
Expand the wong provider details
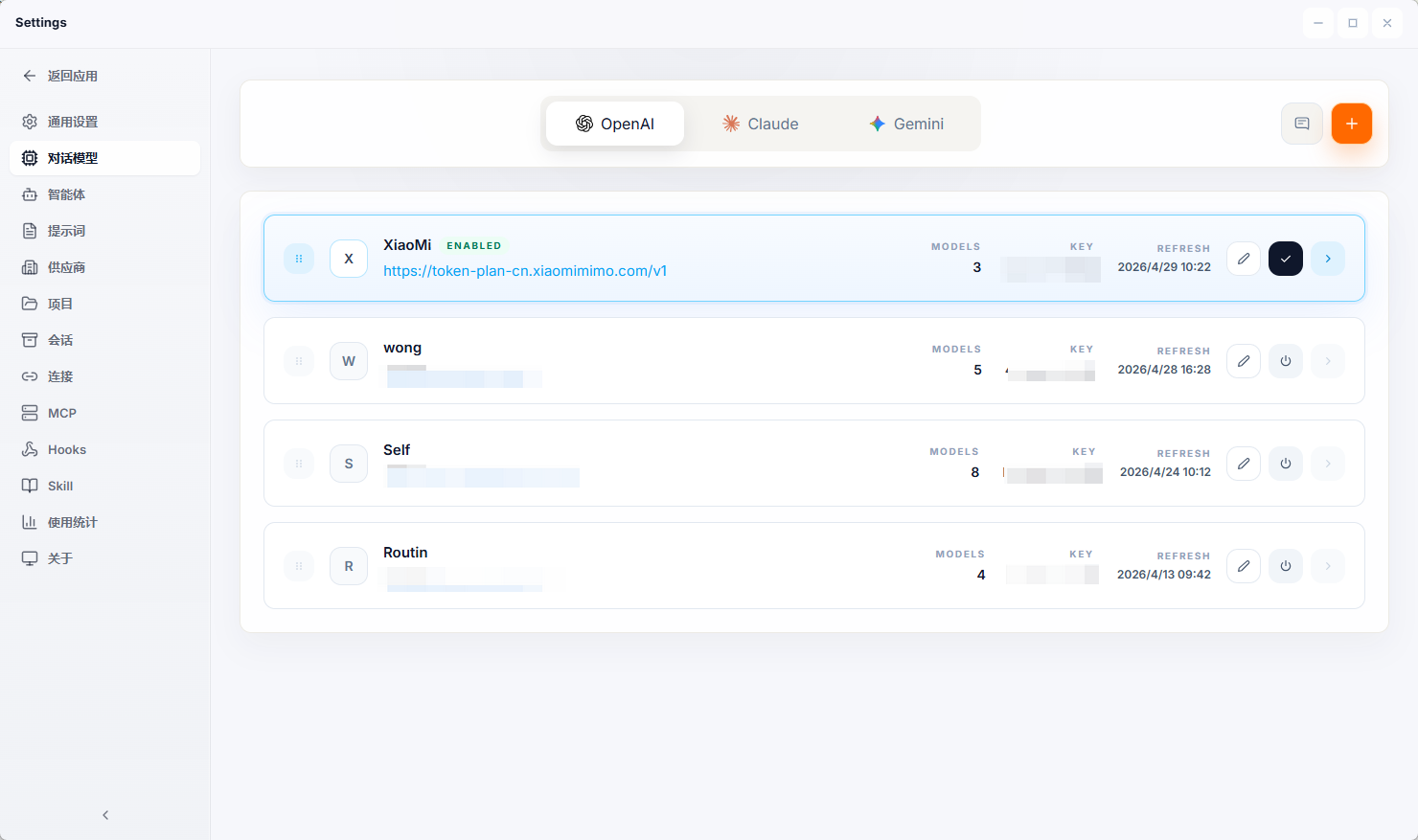coord(1328,361)
